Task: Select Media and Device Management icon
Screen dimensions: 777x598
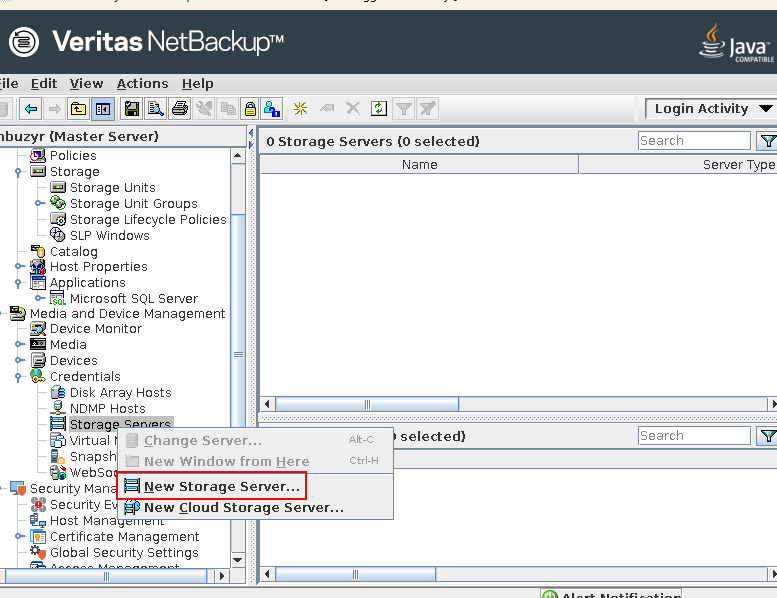Action: pos(18,314)
